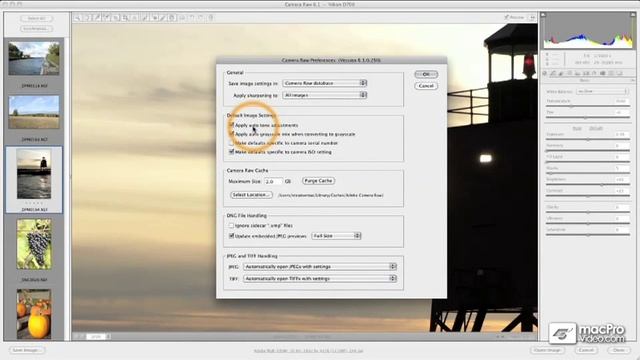Mark image for deletion with trash icon
This screenshot has width=640, height=360.
pos(211,18)
